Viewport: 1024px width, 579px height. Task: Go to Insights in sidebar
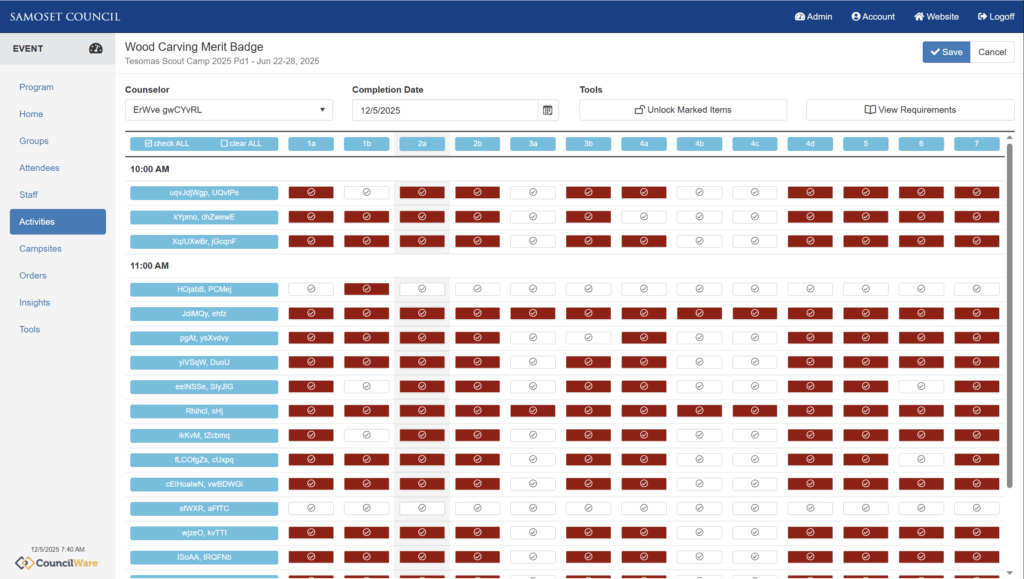[35, 302]
